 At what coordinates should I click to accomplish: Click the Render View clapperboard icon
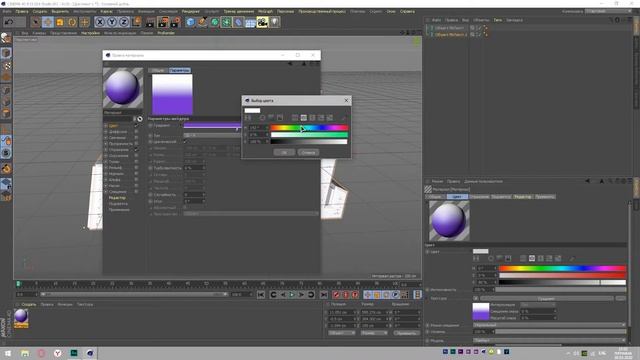click(150, 22)
